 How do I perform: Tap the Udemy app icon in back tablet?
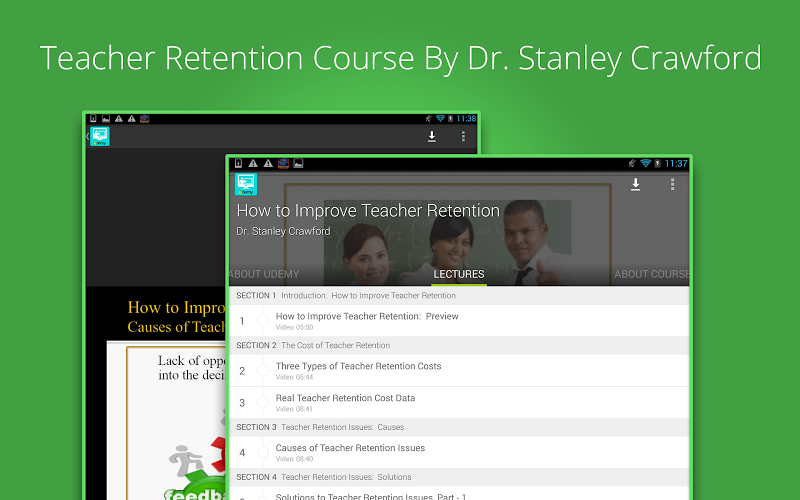coord(99,136)
